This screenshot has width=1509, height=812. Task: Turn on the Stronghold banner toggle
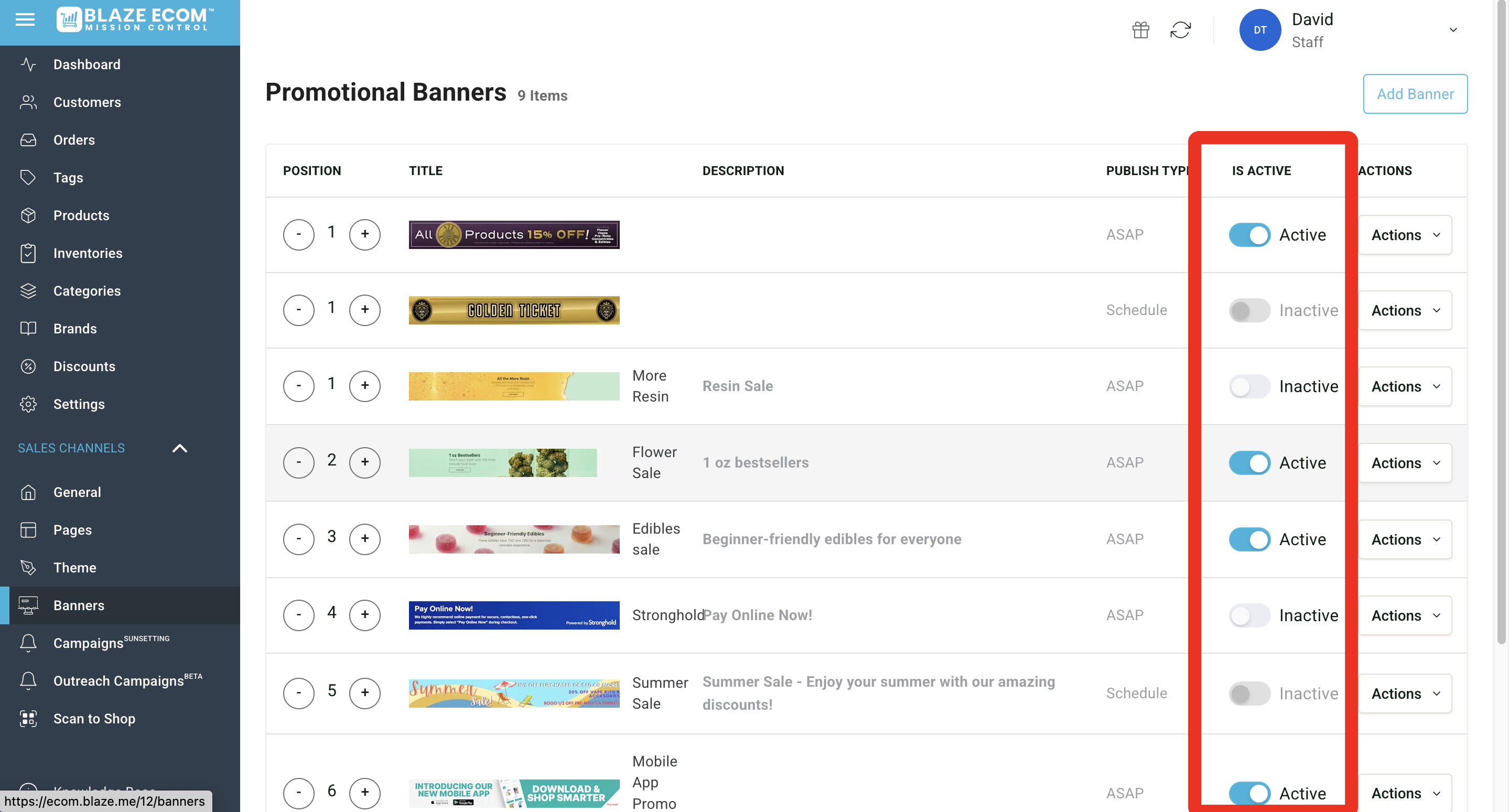(1249, 616)
